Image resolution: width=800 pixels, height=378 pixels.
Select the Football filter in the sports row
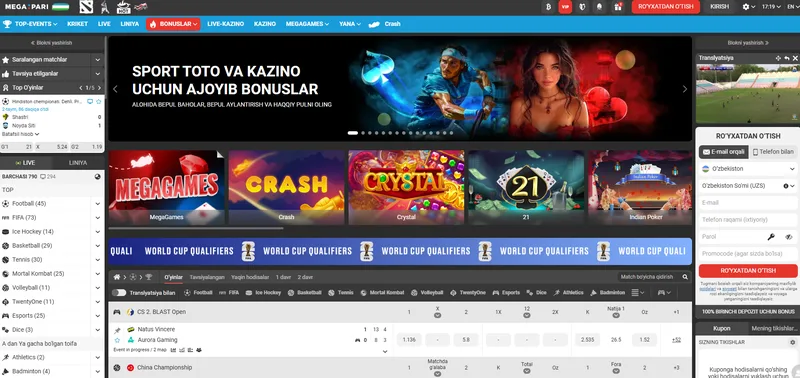(198, 293)
